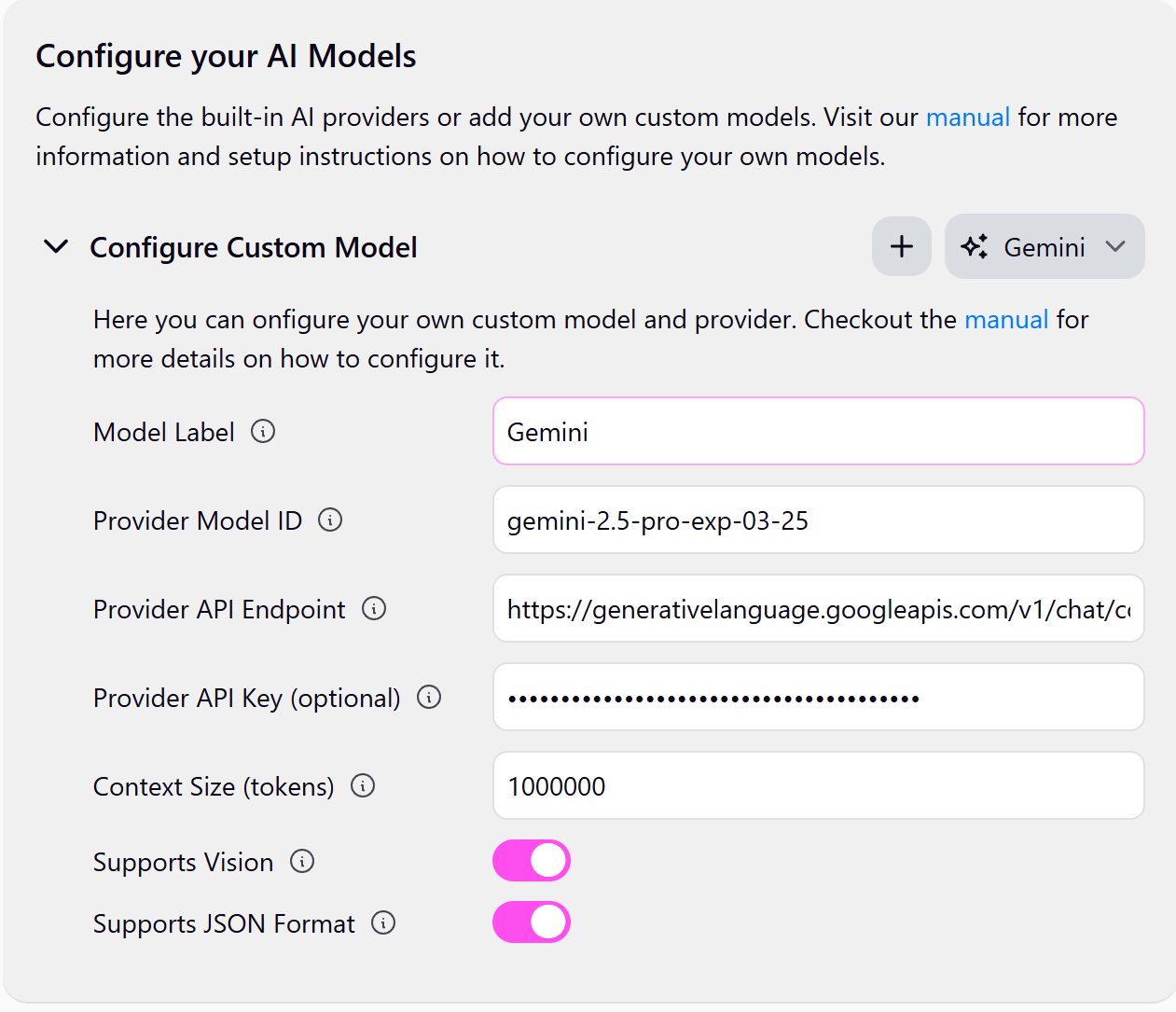Image resolution: width=1176 pixels, height=1012 pixels.
Task: Click info icon next to Provider API Key
Action: (429, 697)
